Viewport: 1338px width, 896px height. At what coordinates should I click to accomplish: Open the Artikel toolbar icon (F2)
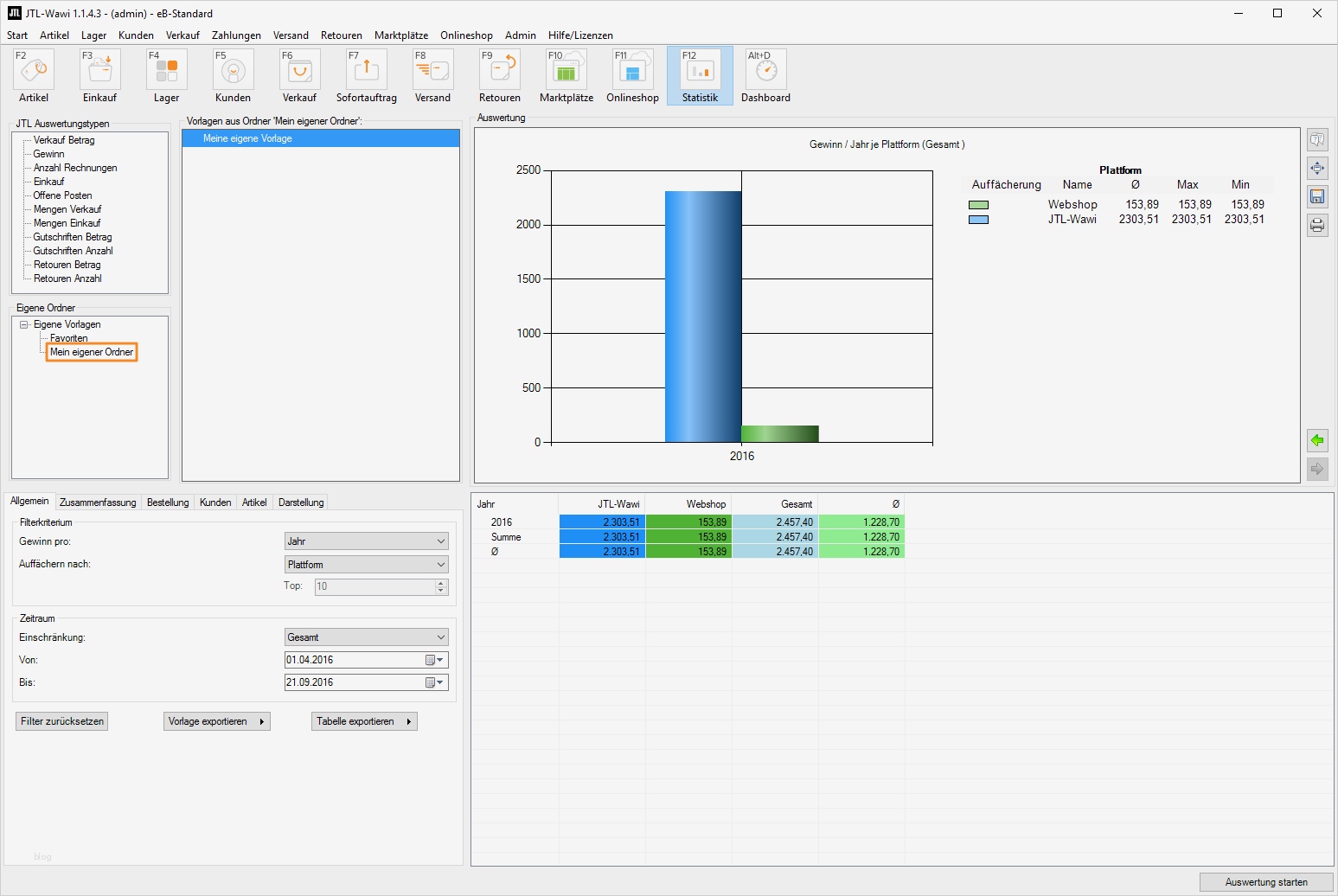pyautogui.click(x=34, y=69)
